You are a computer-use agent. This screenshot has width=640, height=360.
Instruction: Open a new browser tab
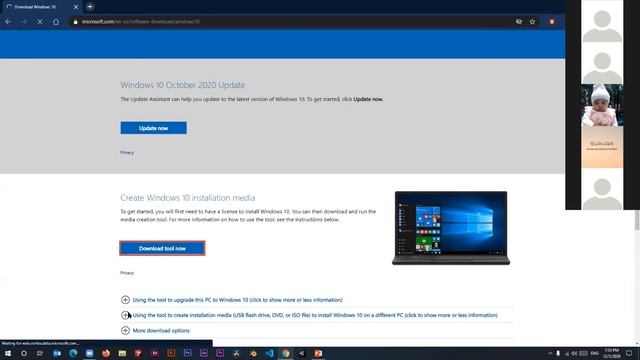coord(90,7)
